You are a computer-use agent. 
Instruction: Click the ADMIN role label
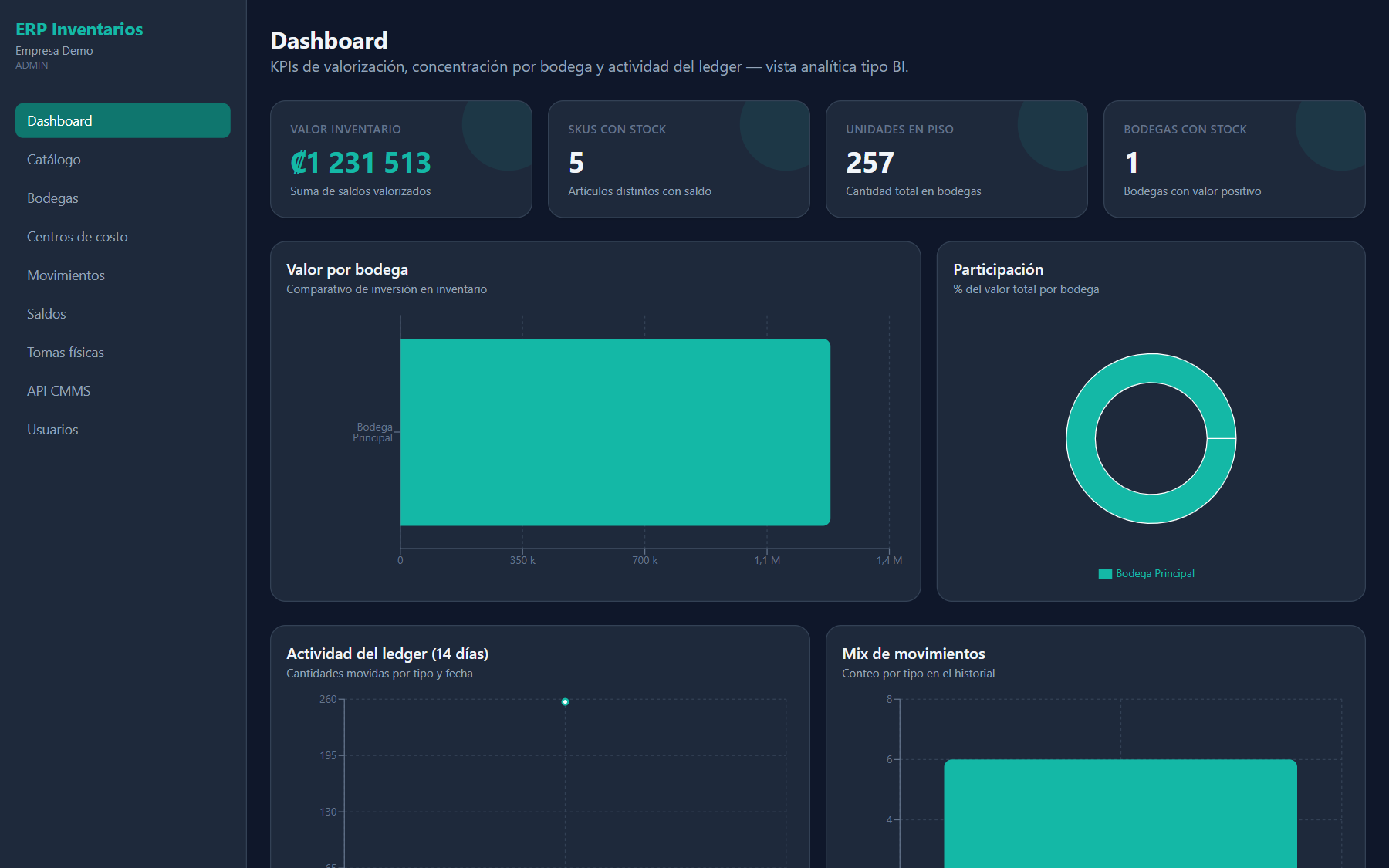pos(32,66)
